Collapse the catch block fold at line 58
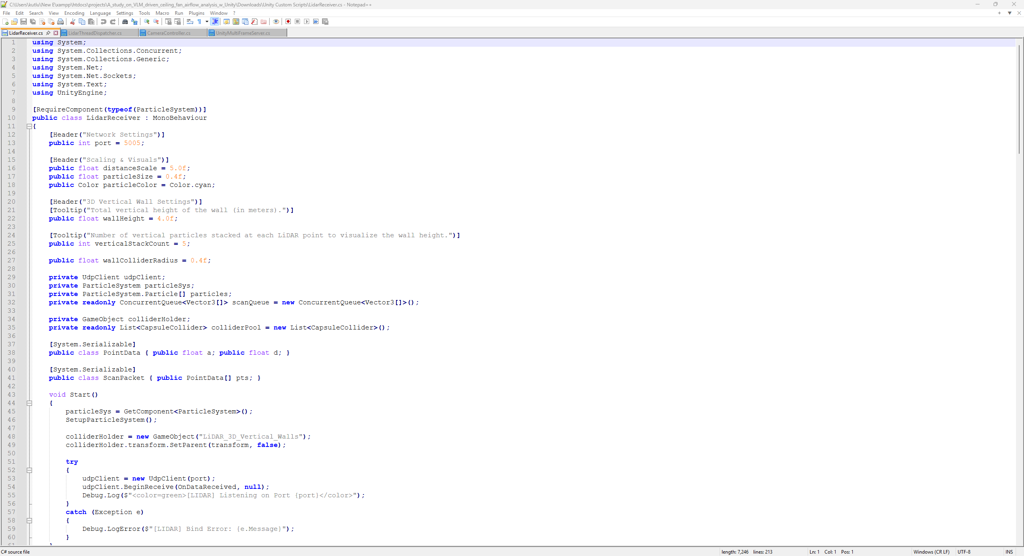1024x556 pixels. coord(29,521)
